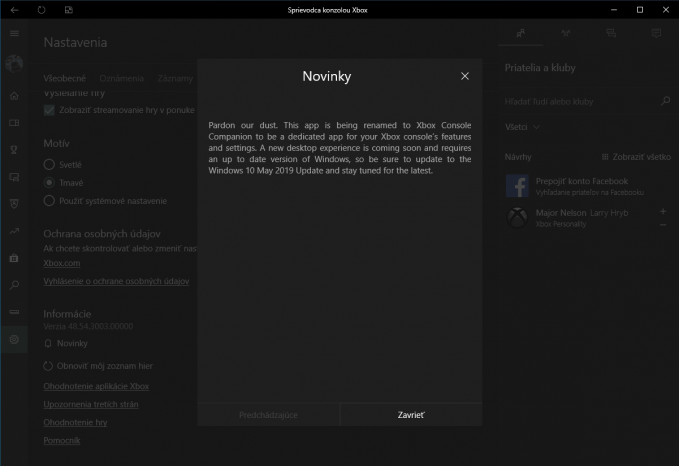Viewport: 679px width, 466px height.
Task: Switch to Activity alerts tab icon on right
Action: [656, 33]
